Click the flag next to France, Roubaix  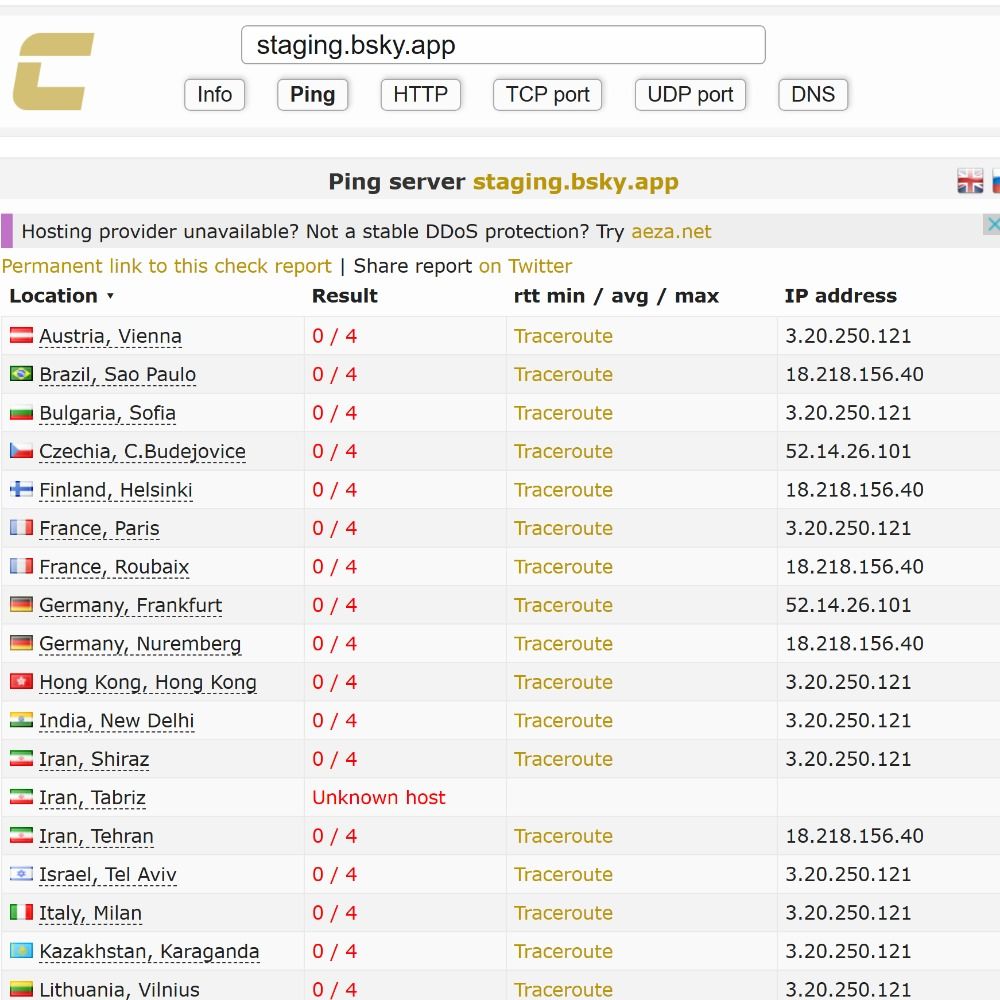point(21,566)
